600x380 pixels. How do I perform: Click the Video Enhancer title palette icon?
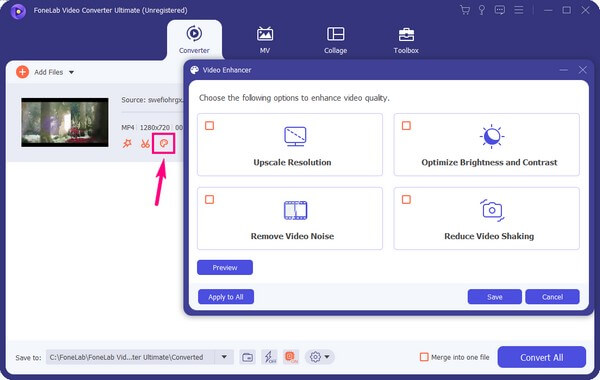(194, 70)
